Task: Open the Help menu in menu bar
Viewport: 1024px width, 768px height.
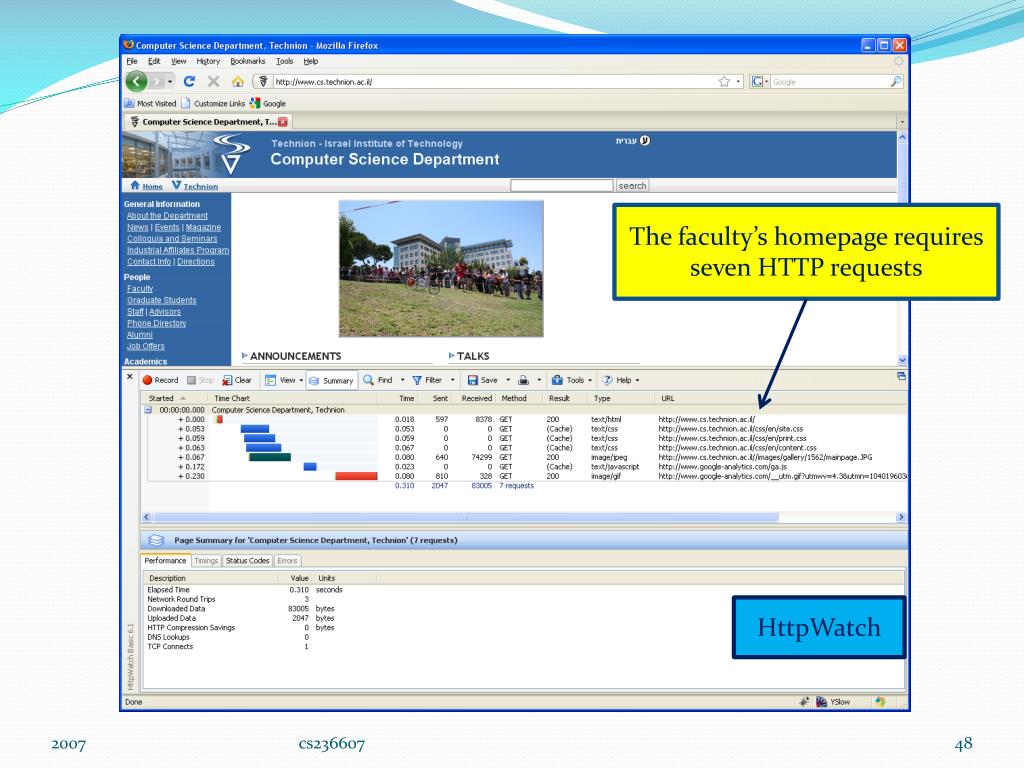Action: (311, 61)
